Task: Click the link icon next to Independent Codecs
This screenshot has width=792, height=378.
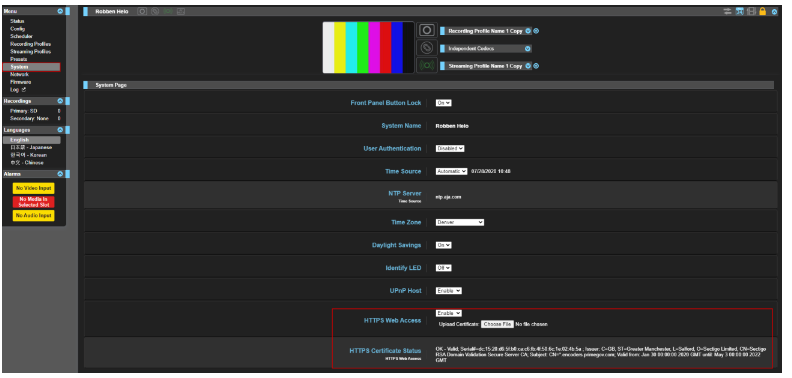Action: [427, 48]
